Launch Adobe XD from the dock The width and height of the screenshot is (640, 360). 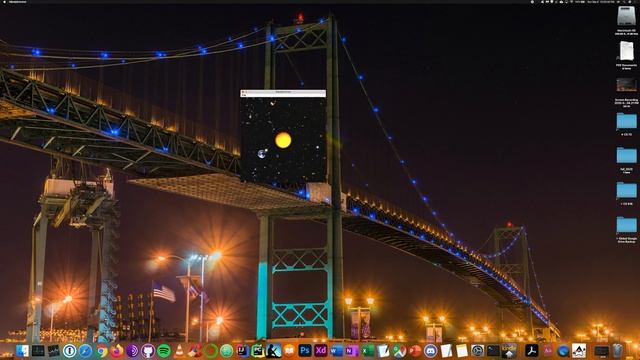pyautogui.click(x=321, y=351)
